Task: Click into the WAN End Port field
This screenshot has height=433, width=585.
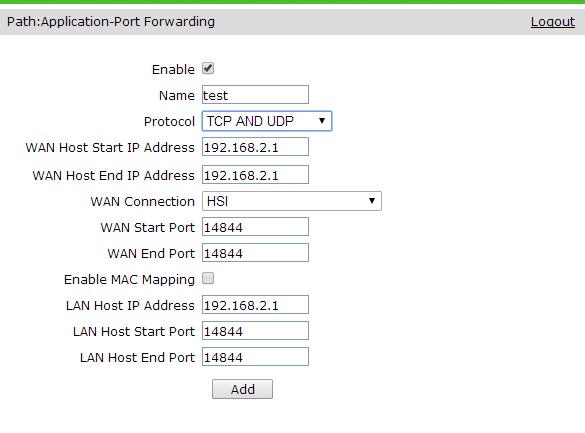Action: click(255, 253)
